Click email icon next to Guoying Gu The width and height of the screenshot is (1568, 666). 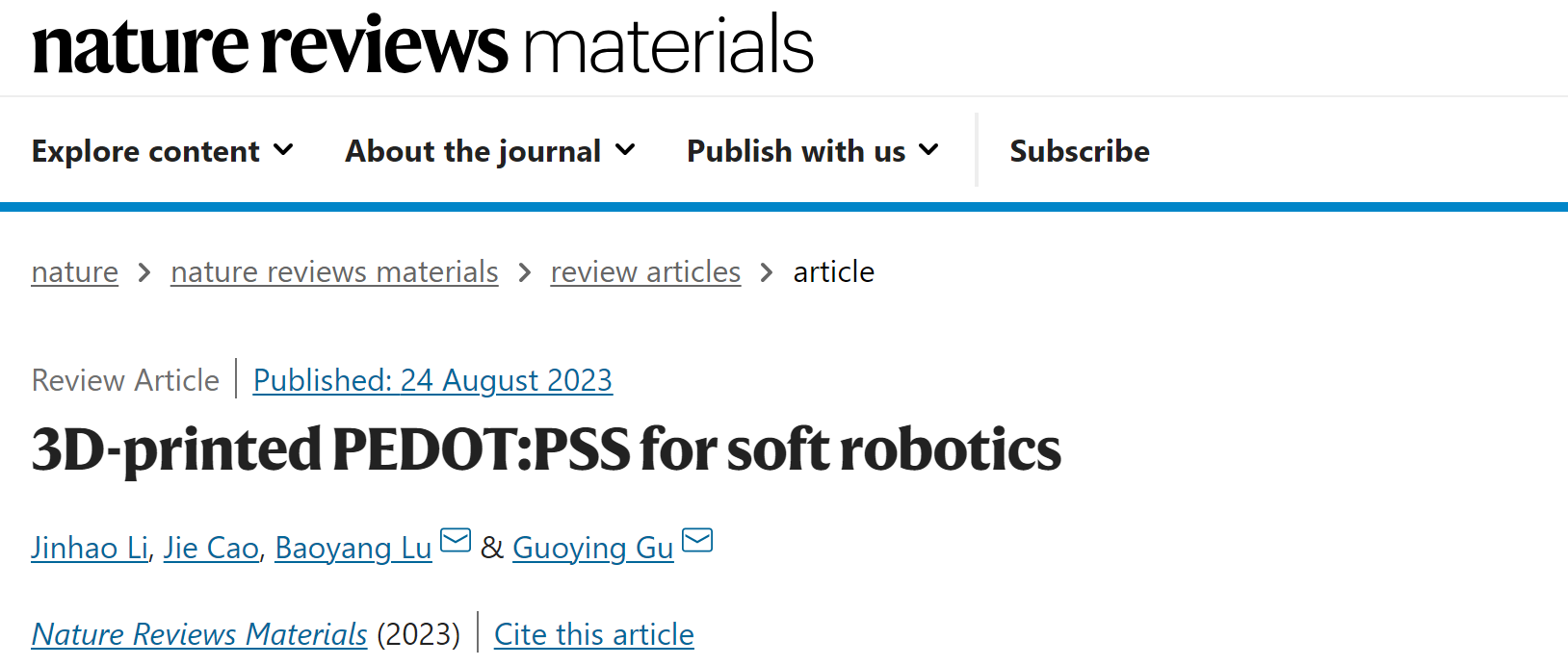pos(697,541)
